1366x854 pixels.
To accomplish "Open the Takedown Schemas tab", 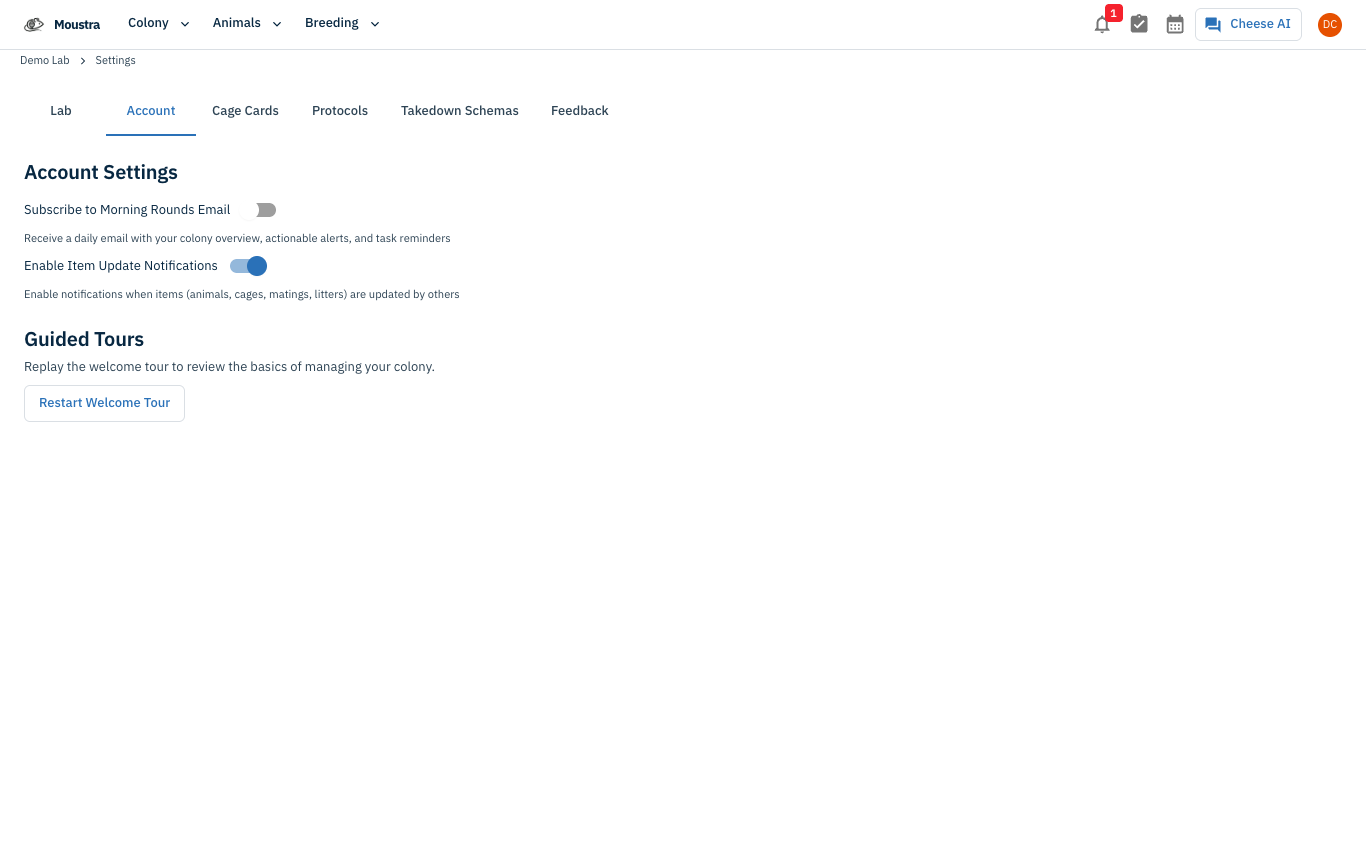I will 460,111.
